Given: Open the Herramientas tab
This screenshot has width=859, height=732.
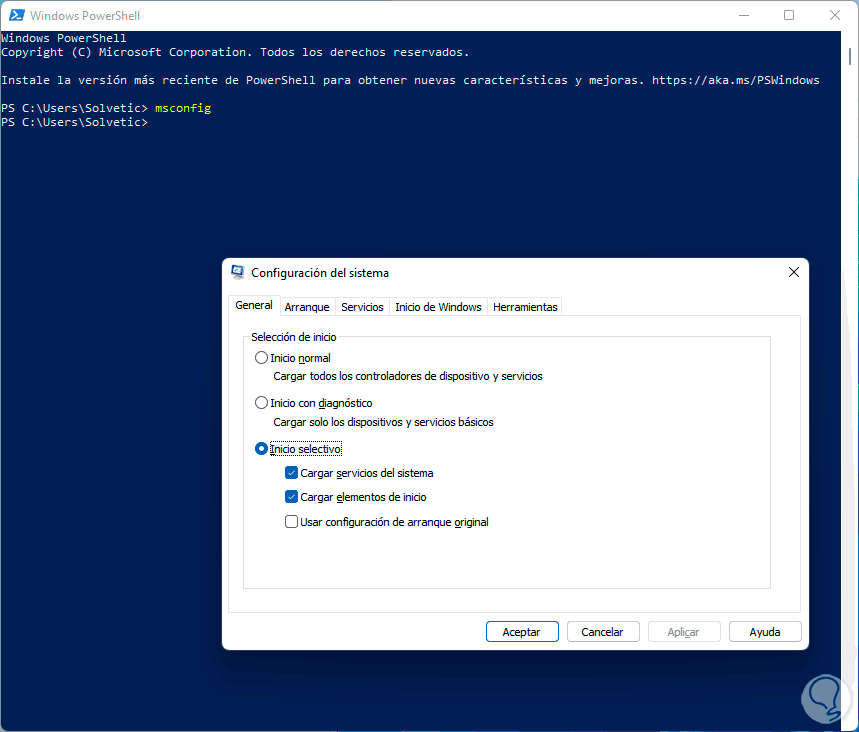Looking at the screenshot, I should coord(525,307).
